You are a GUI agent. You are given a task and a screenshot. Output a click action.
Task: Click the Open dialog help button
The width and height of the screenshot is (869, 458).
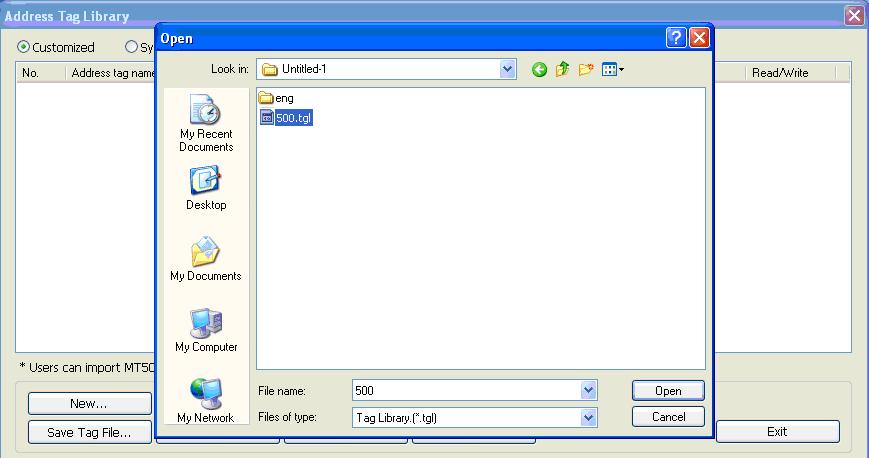676,38
